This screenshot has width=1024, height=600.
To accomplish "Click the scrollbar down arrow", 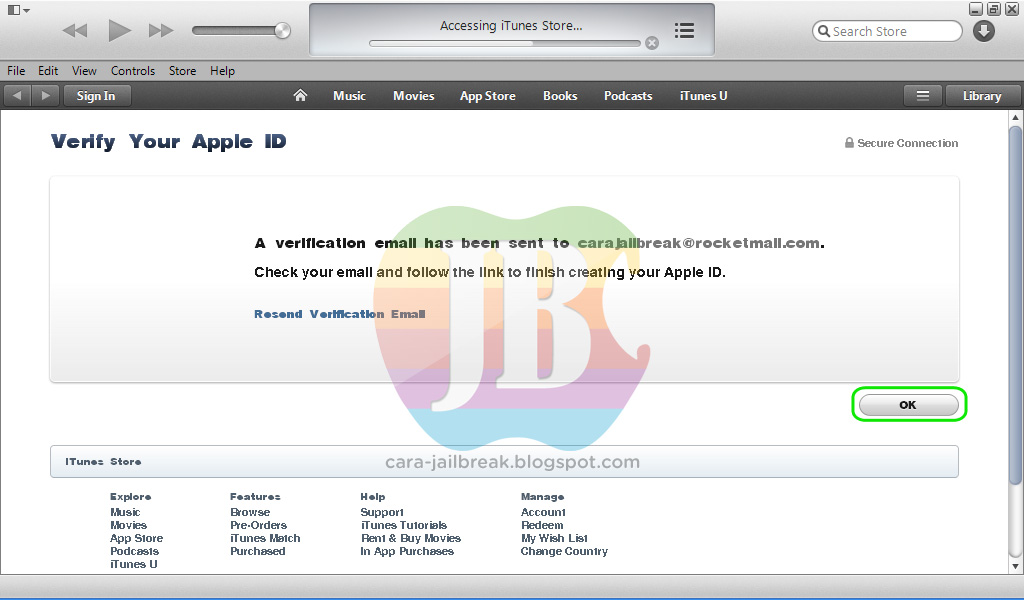I will tap(1015, 567).
